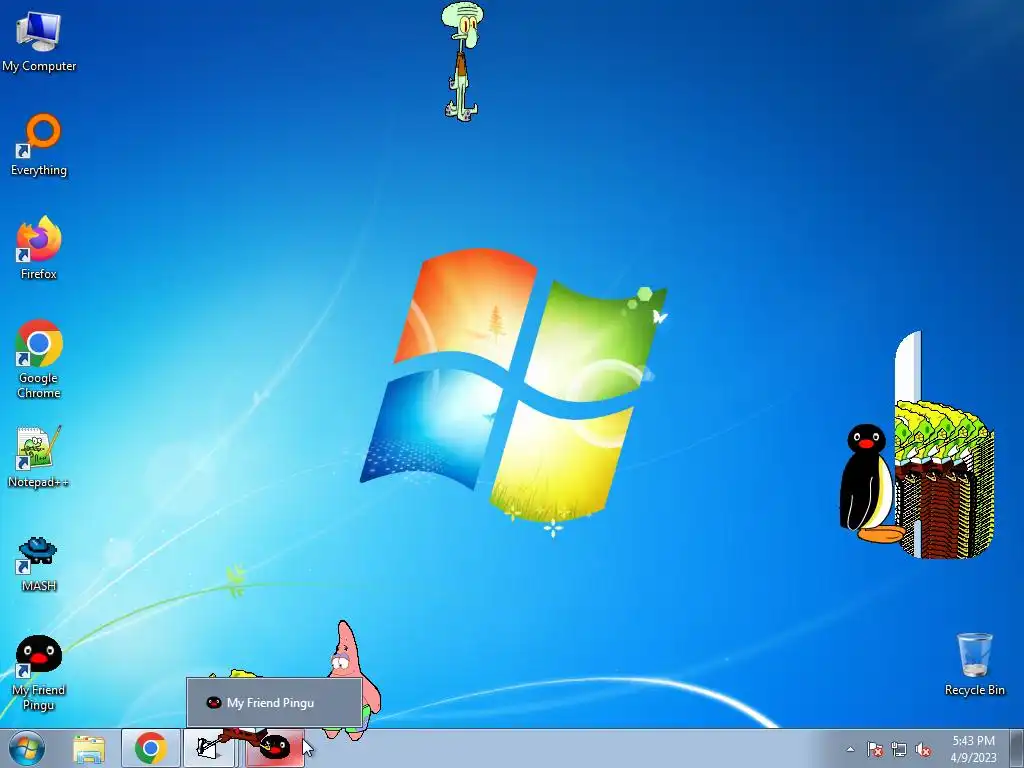Open the Windows Start menu orb
Viewport: 1024px width, 768px height.
27,748
